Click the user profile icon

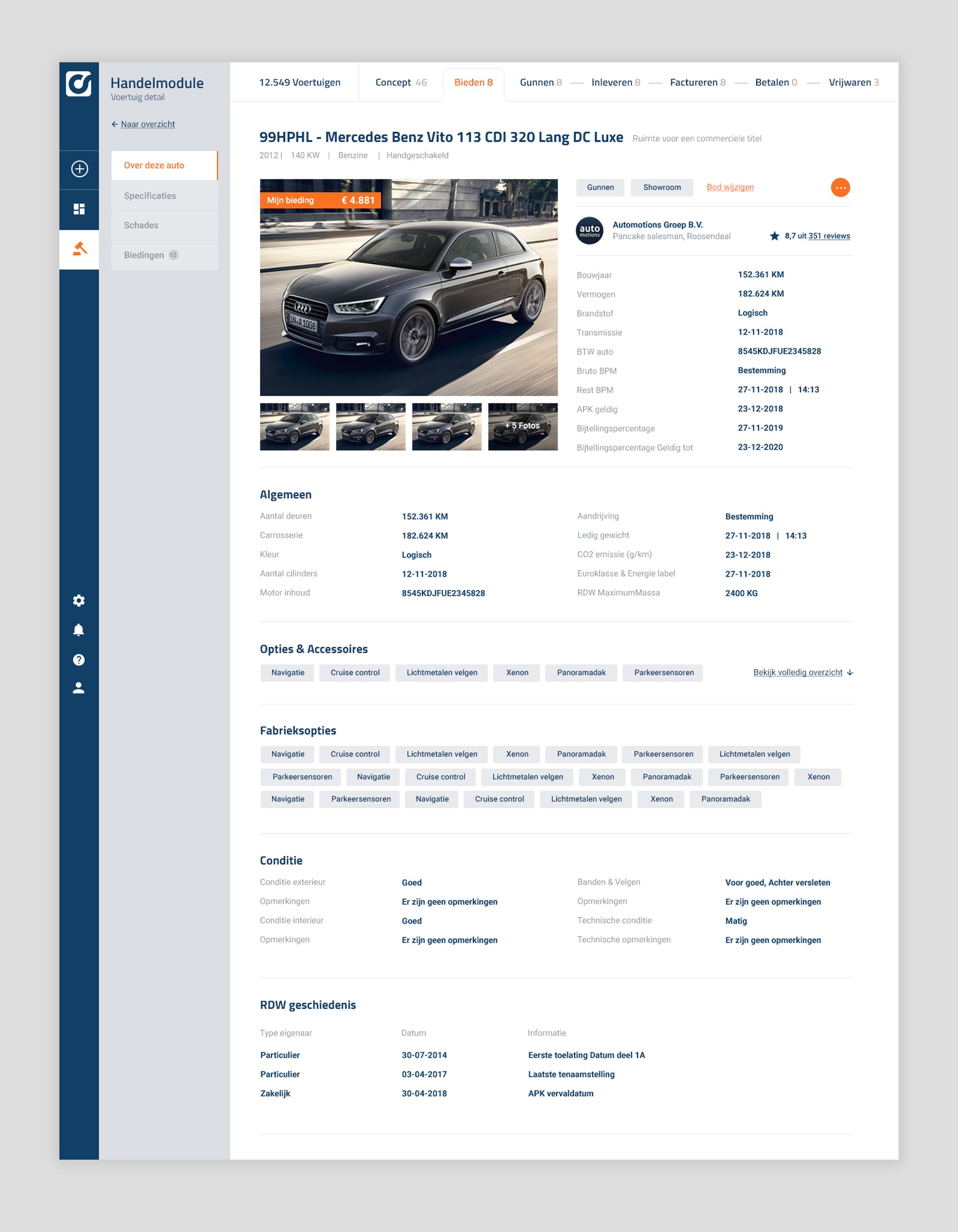[x=79, y=688]
